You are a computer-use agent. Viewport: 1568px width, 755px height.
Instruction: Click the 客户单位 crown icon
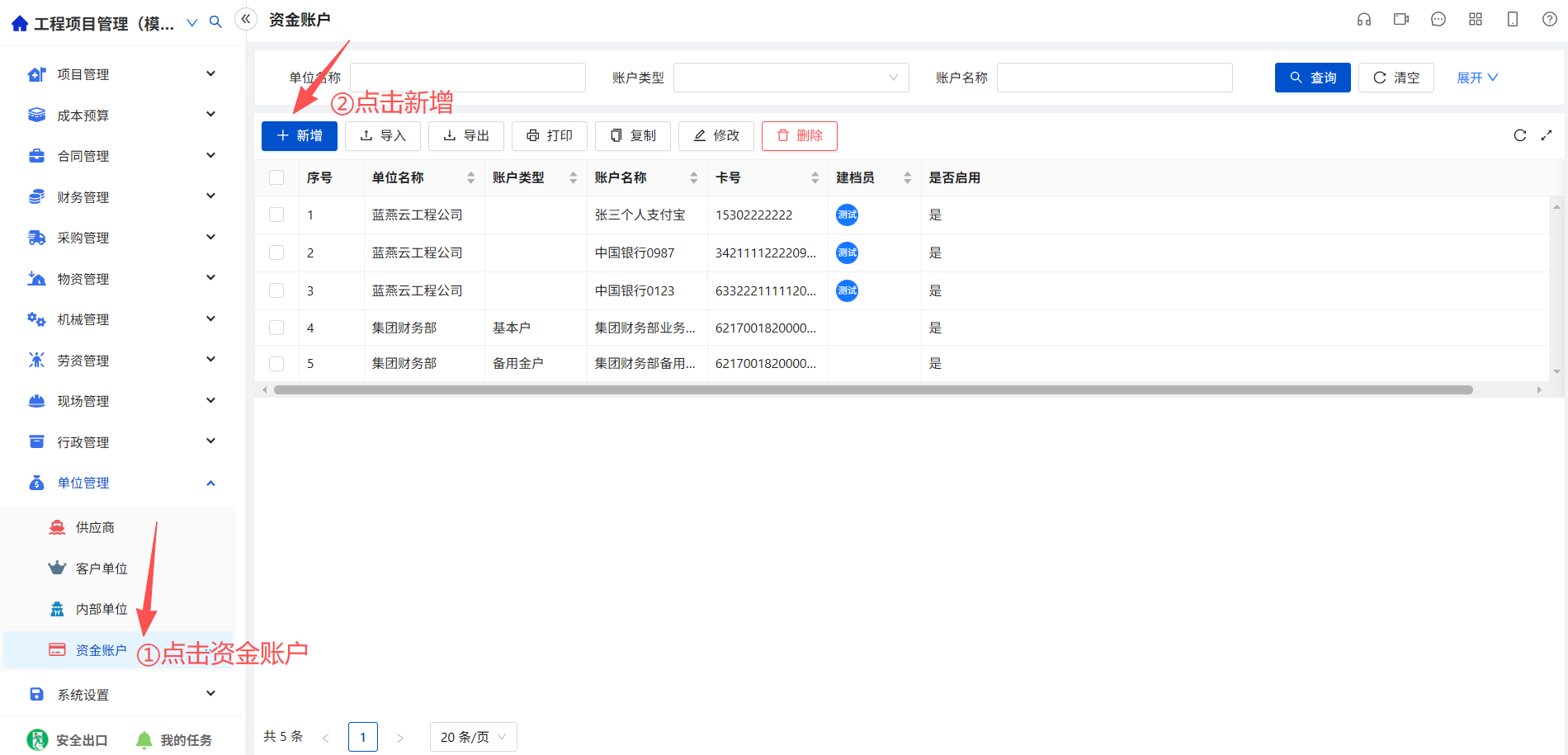(57, 568)
